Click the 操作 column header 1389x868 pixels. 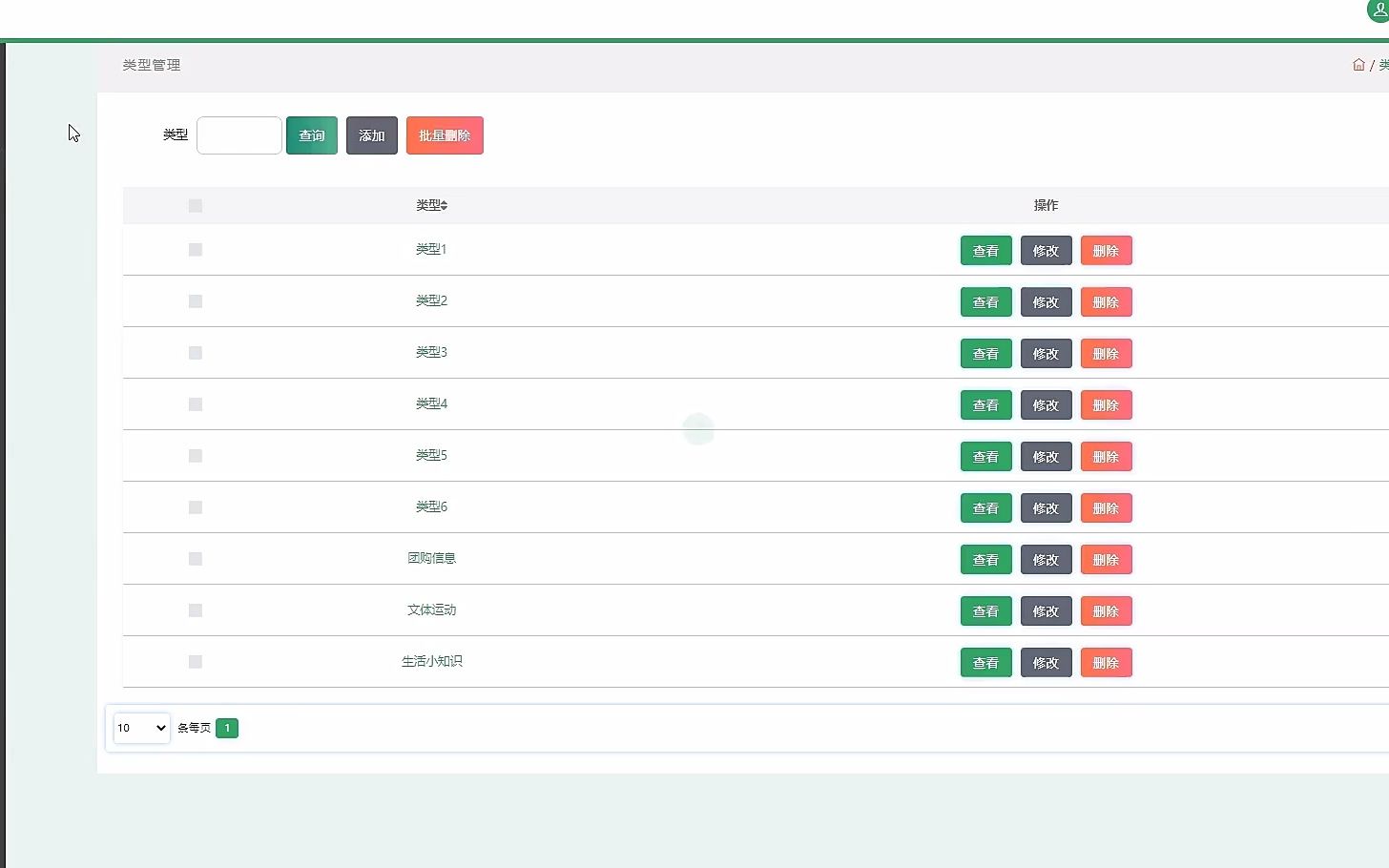(1046, 205)
